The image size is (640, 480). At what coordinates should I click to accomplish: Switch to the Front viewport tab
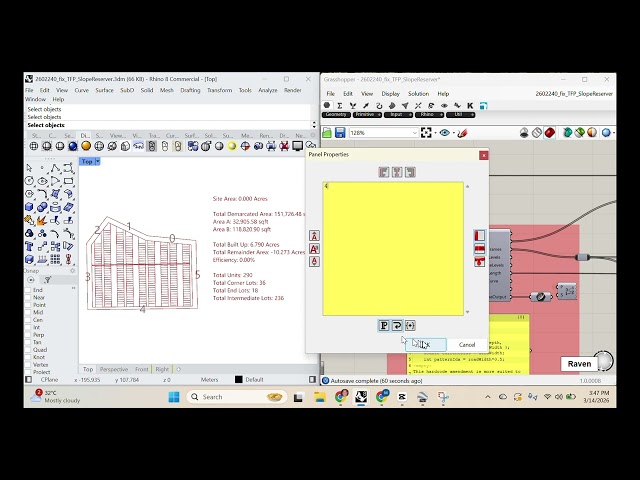(x=142, y=369)
